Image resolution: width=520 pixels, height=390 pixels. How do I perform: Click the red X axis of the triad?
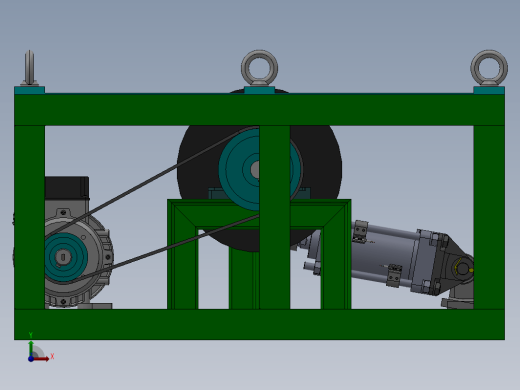point(42,359)
